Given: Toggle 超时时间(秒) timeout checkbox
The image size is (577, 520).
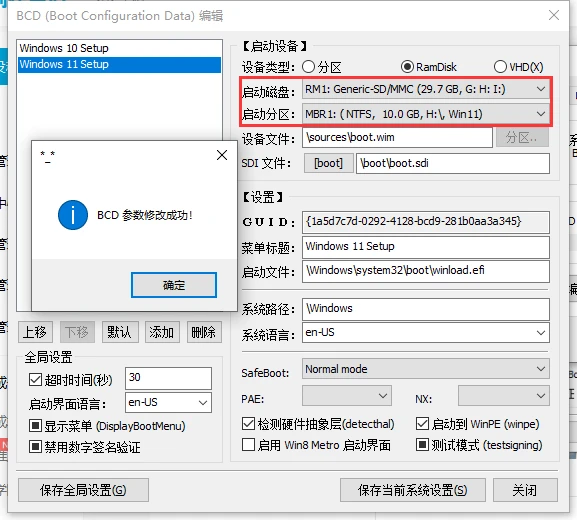Looking at the screenshot, I should (x=35, y=379).
